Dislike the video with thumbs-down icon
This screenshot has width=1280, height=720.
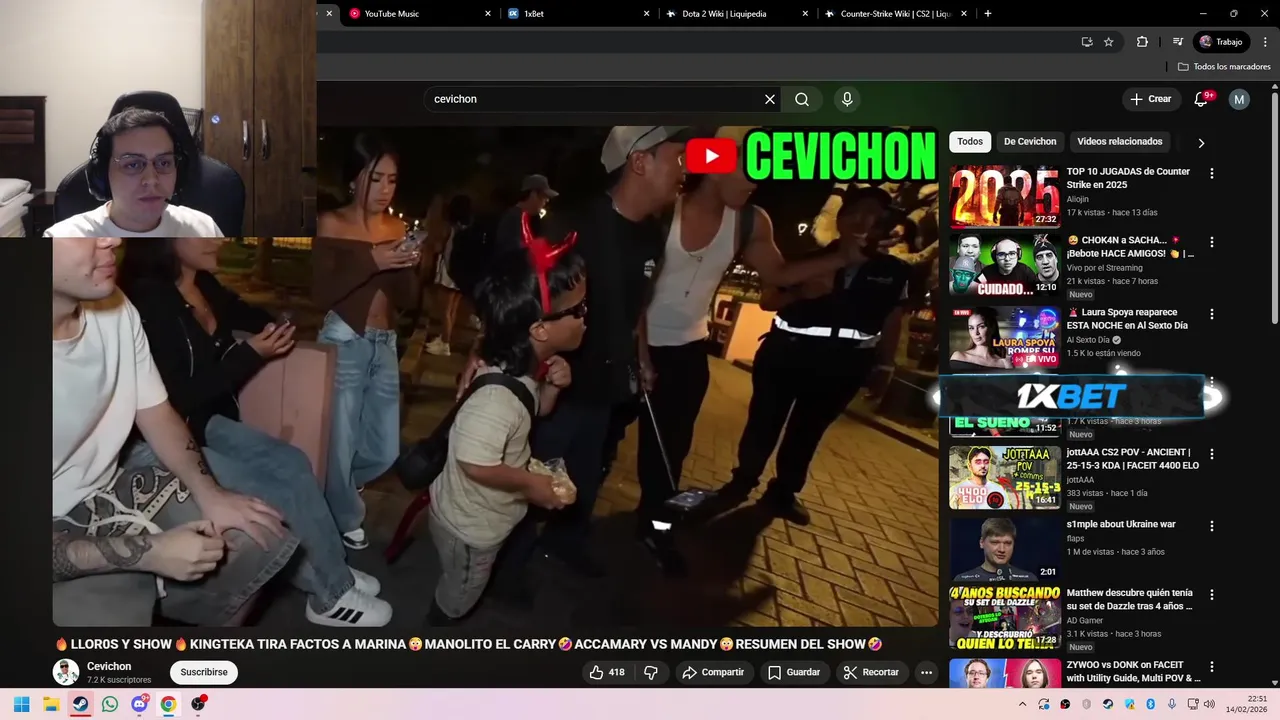651,672
